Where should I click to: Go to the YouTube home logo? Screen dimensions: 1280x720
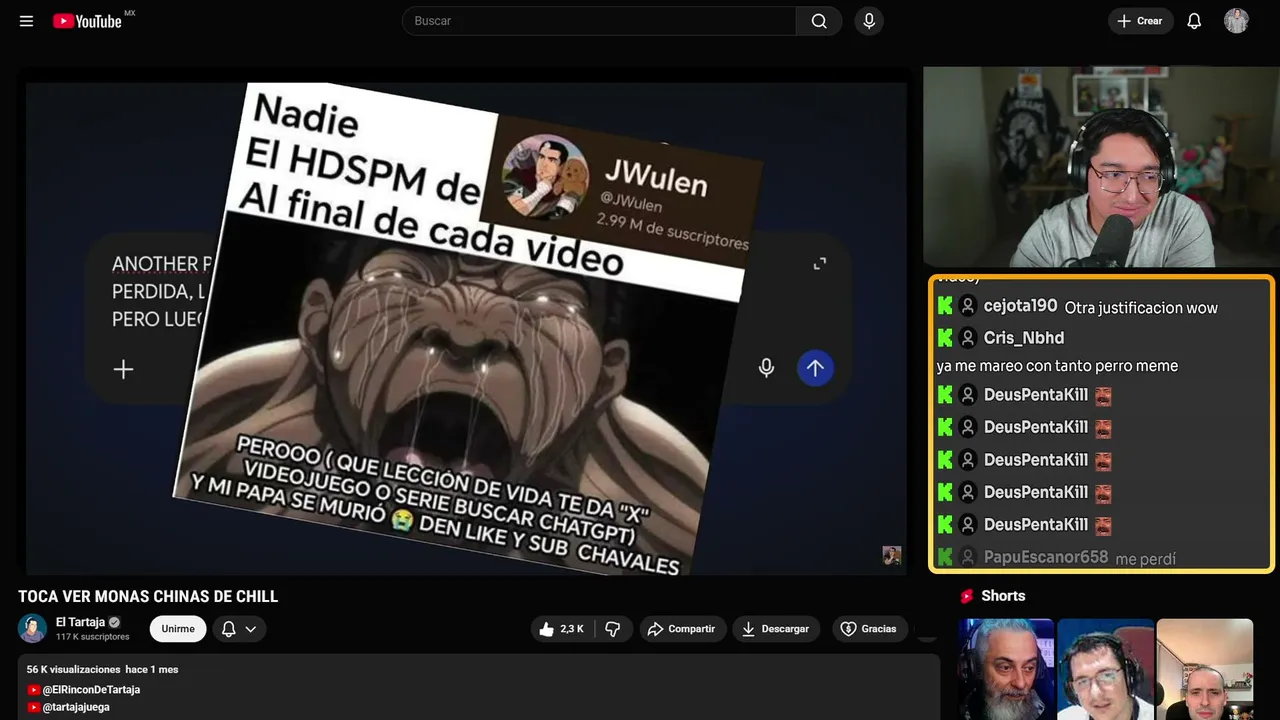click(x=88, y=21)
